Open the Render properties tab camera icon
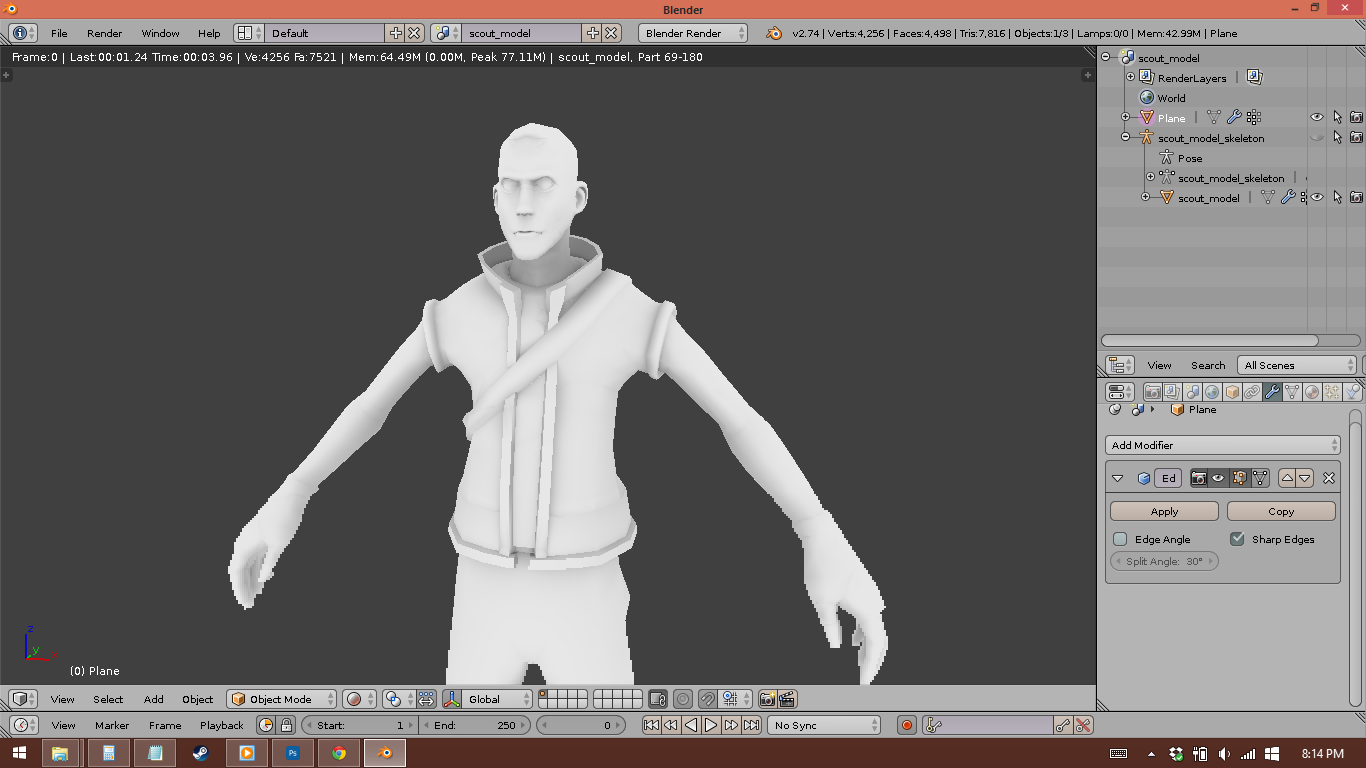Image resolution: width=1366 pixels, height=768 pixels. coord(1152,392)
